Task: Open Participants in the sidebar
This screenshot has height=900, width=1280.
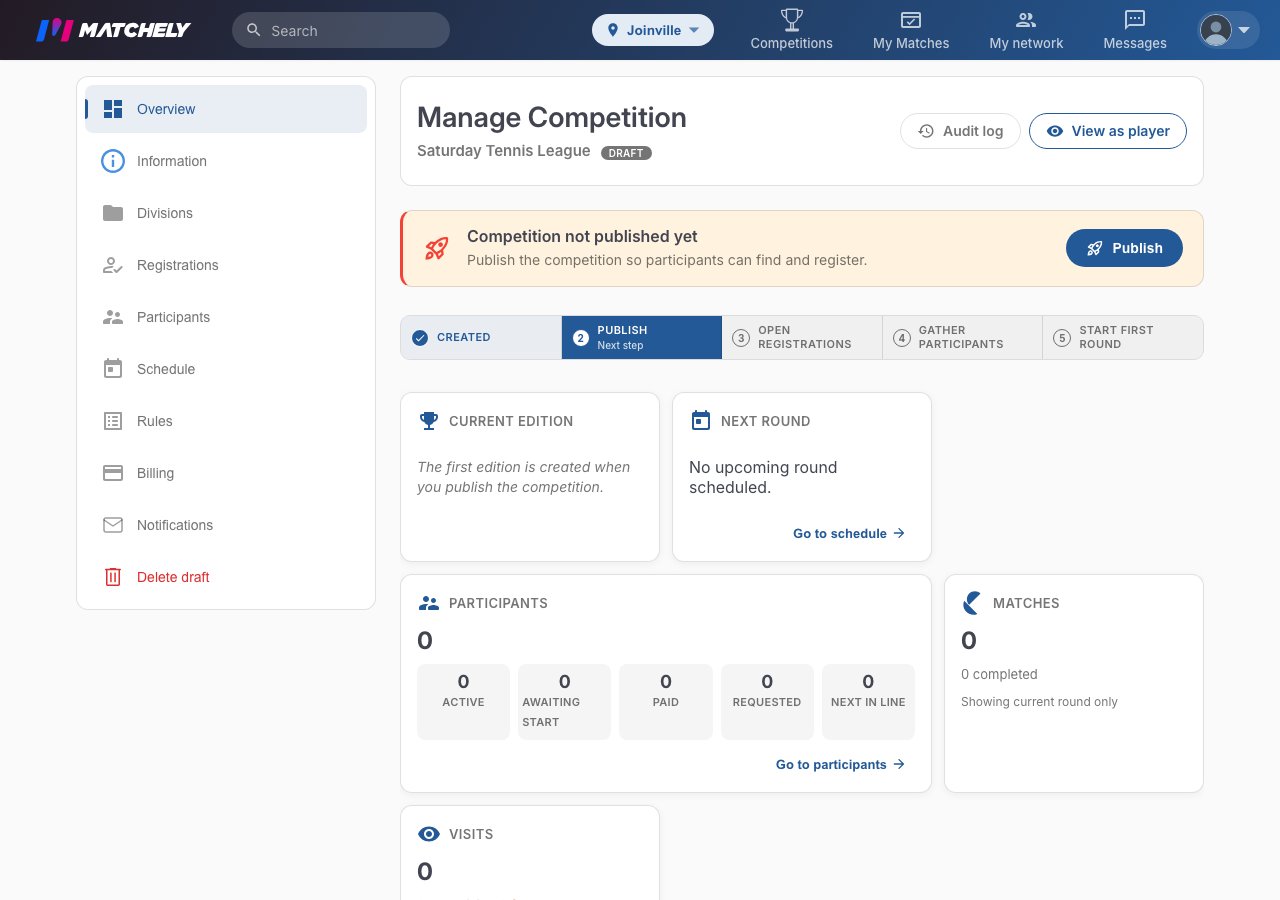Action: point(226,317)
